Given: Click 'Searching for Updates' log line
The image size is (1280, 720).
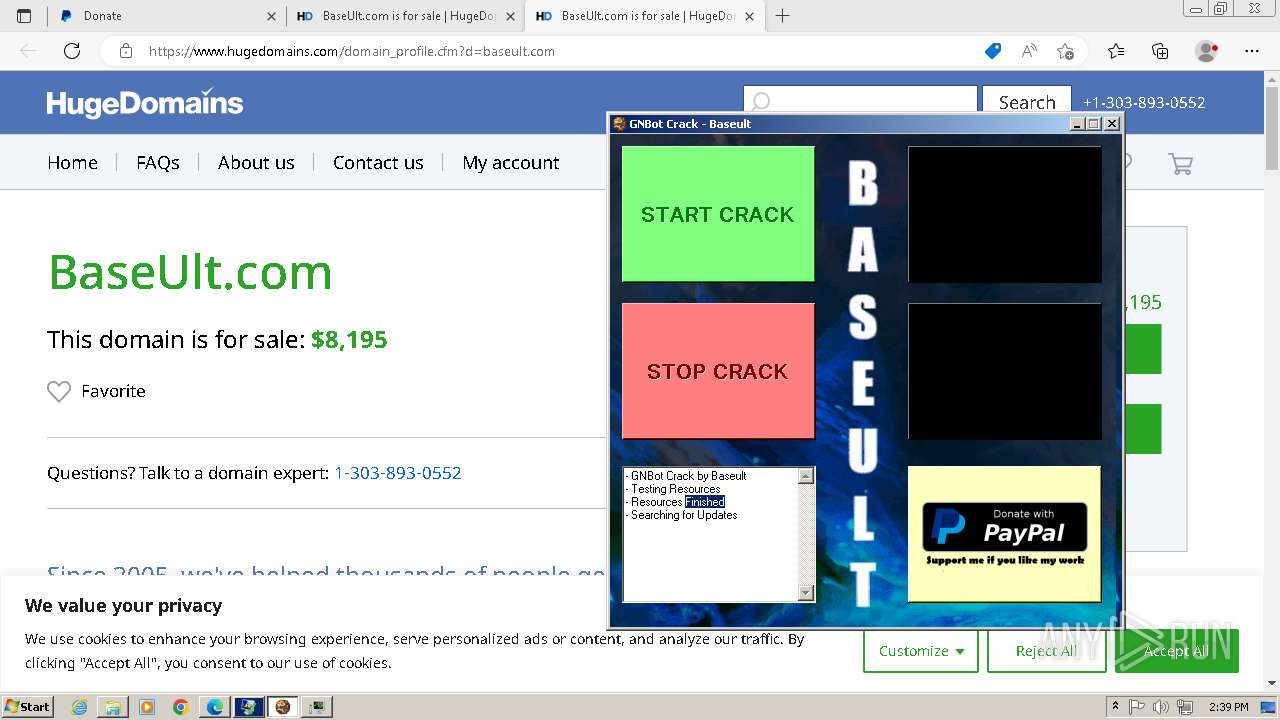Looking at the screenshot, I should tap(684, 515).
